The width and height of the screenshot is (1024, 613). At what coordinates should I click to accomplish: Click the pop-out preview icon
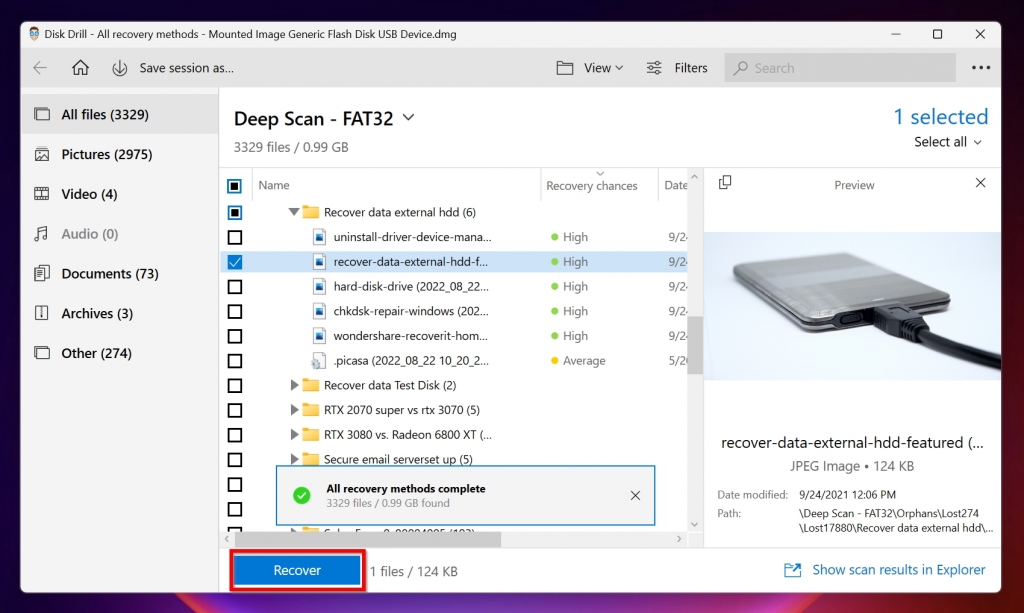[725, 182]
